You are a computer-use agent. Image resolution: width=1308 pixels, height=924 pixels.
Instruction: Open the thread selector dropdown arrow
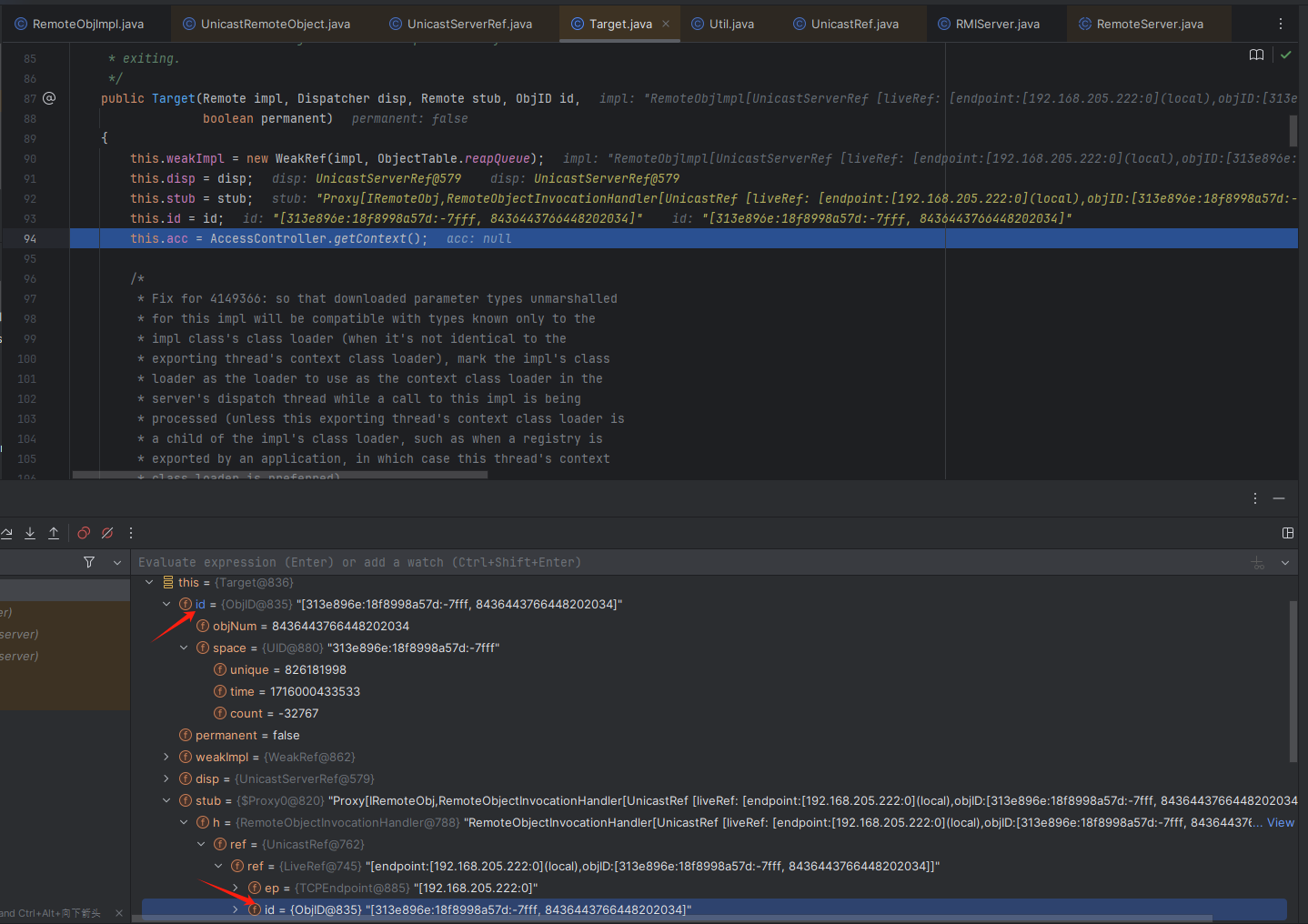point(117,562)
